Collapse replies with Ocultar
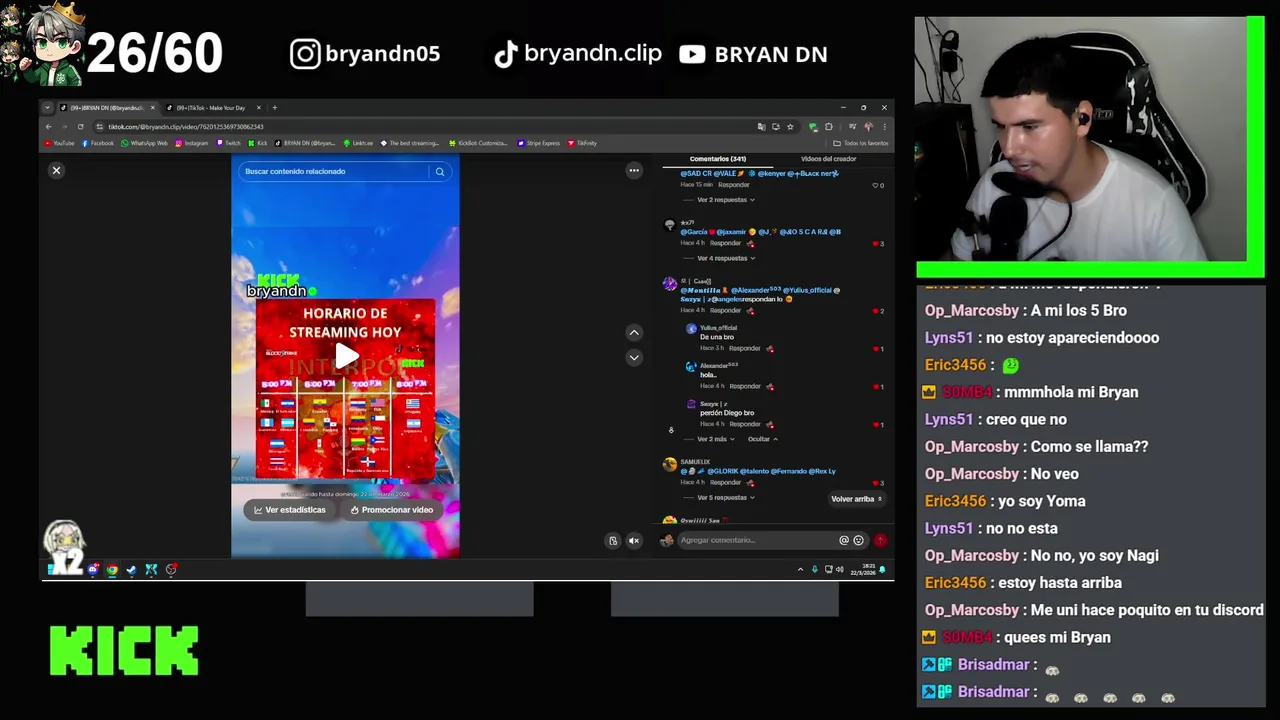Viewport: 1280px width, 720px height. [x=762, y=439]
